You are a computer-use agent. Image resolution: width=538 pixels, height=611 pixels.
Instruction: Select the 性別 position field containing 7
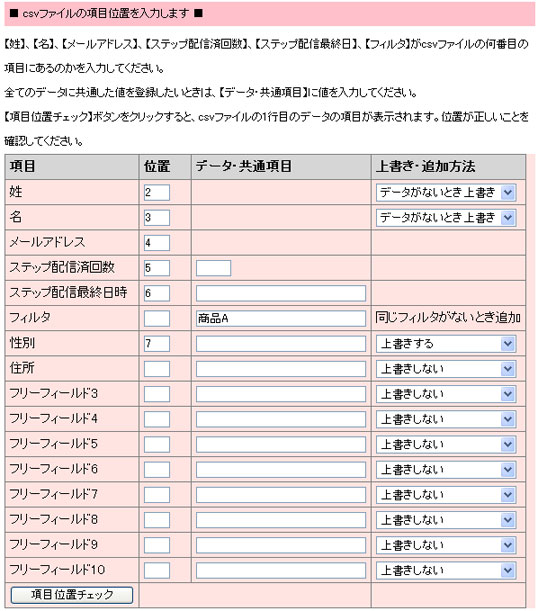[157, 344]
